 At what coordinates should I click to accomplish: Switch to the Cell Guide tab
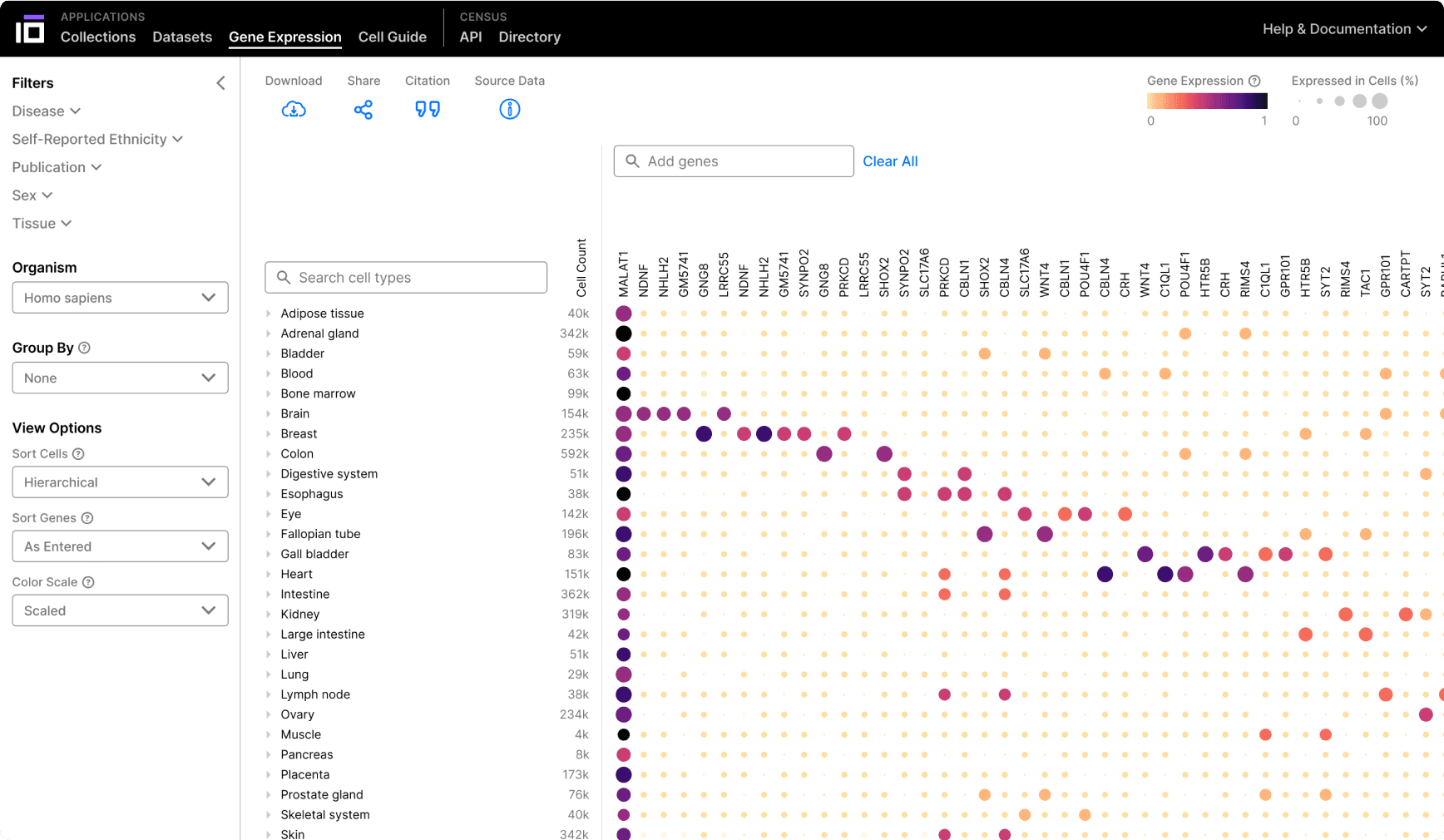click(x=392, y=37)
